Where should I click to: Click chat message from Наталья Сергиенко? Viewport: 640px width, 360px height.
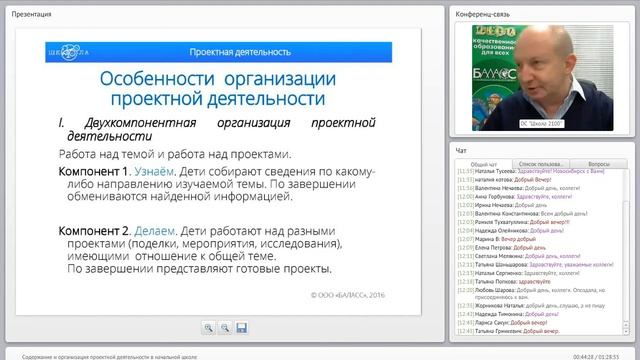[518, 273]
